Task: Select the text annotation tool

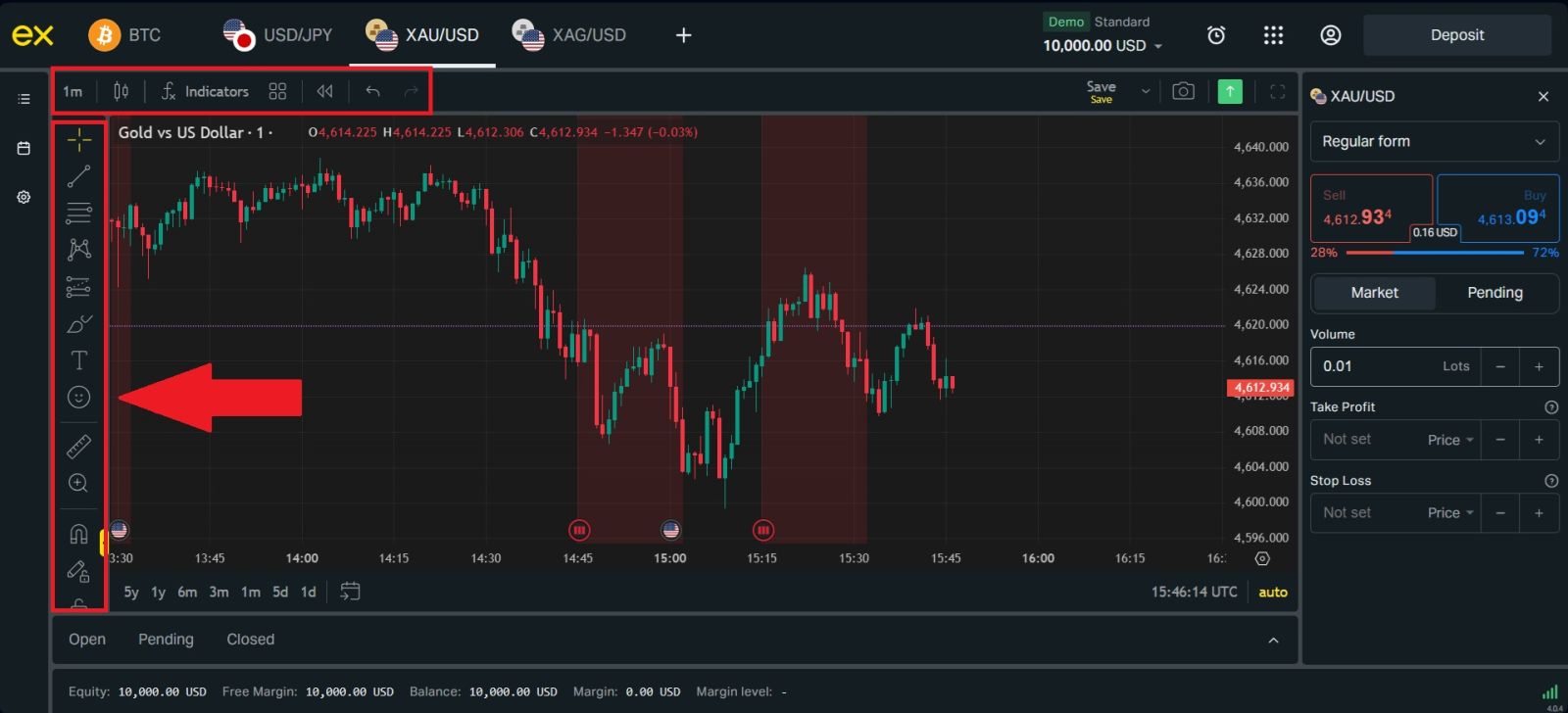Action: click(x=78, y=360)
